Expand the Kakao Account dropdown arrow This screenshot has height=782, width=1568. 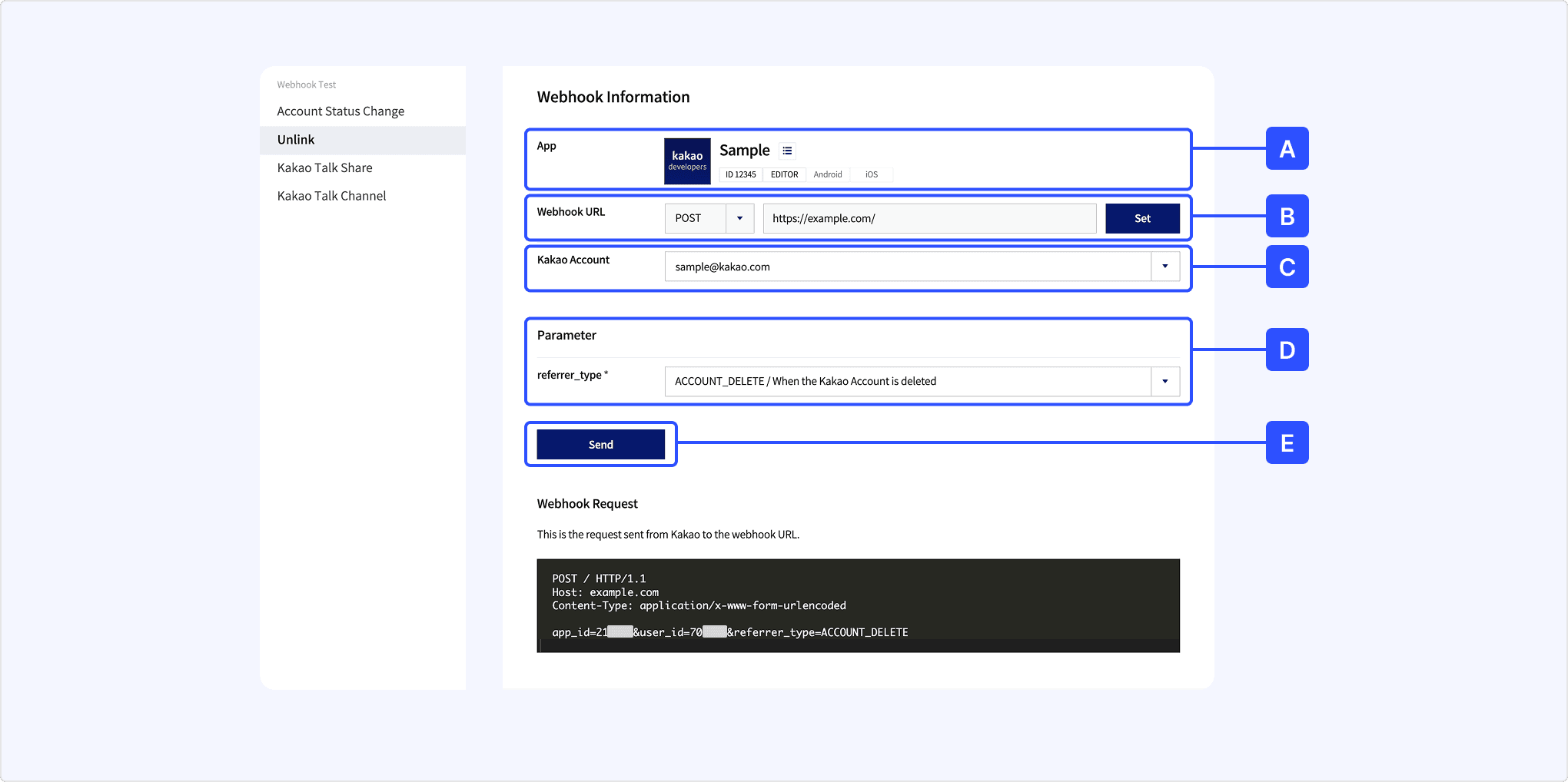(1164, 267)
